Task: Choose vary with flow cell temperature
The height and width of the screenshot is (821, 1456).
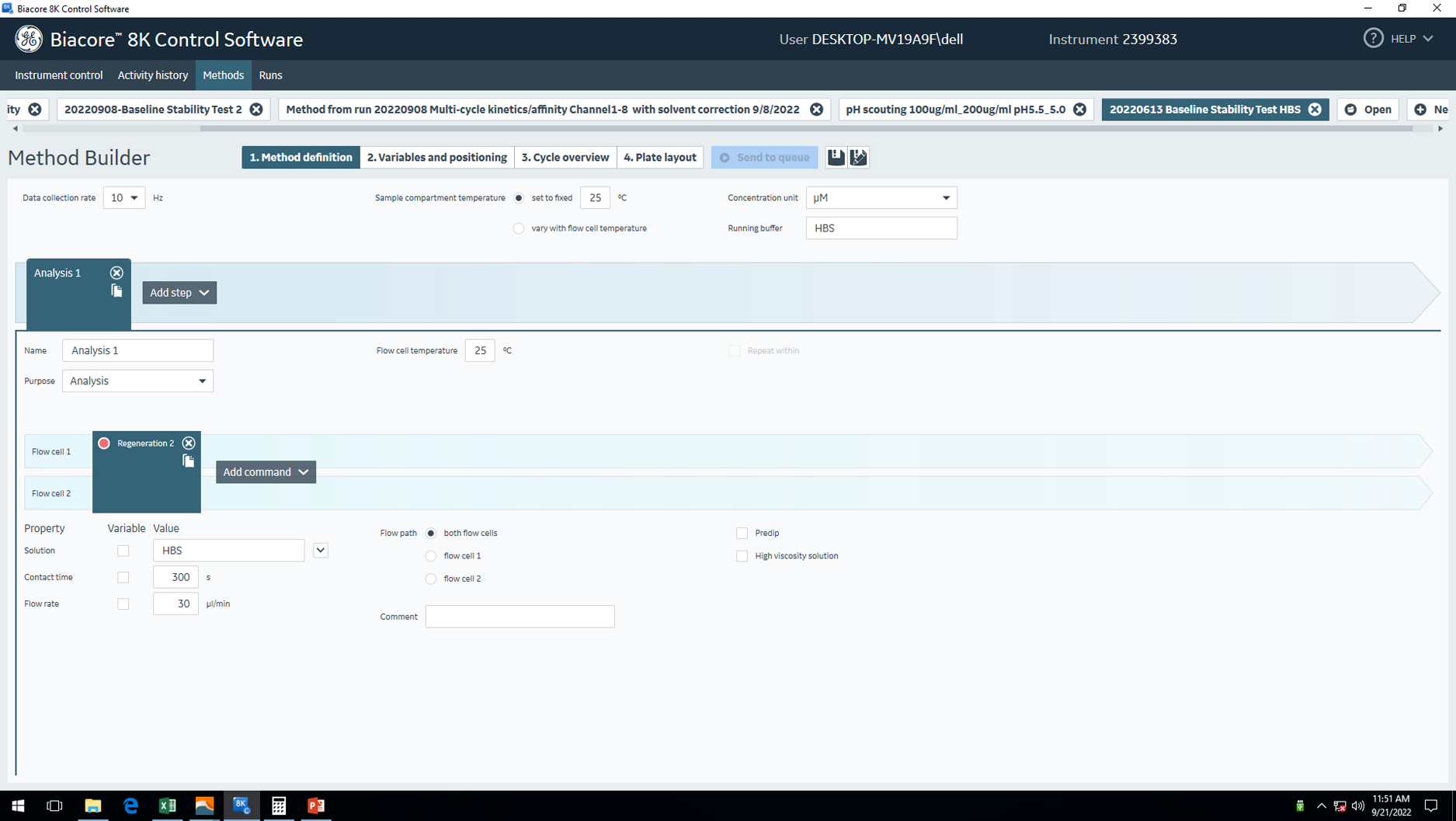Action: tap(519, 228)
